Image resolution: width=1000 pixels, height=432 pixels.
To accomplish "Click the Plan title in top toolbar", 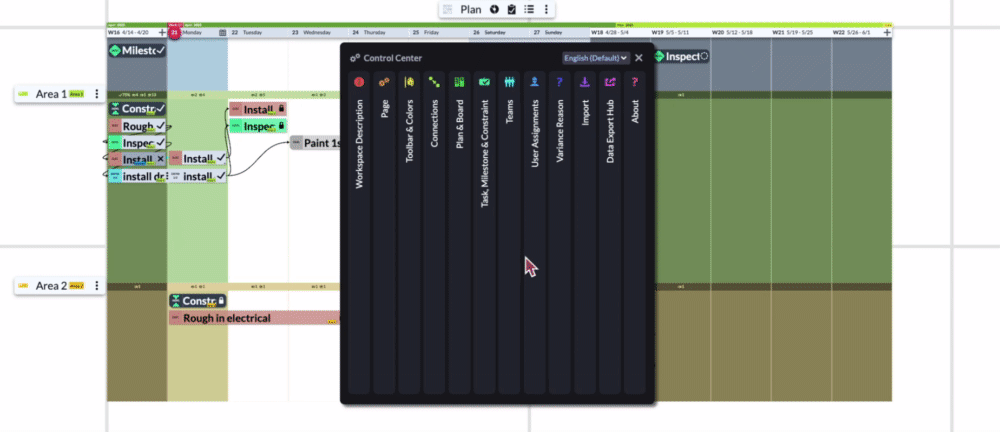I will click(x=471, y=10).
